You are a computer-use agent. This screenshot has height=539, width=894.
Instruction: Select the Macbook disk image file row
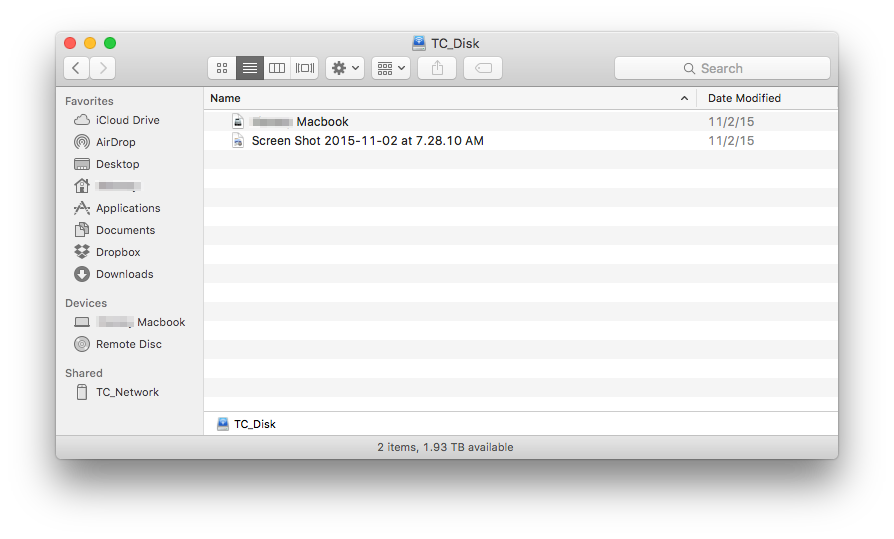point(521,121)
